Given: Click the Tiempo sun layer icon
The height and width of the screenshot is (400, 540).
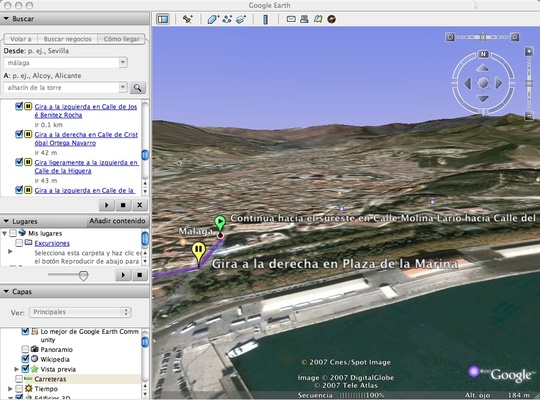Looking at the screenshot, I should pyautogui.click(x=29, y=389).
